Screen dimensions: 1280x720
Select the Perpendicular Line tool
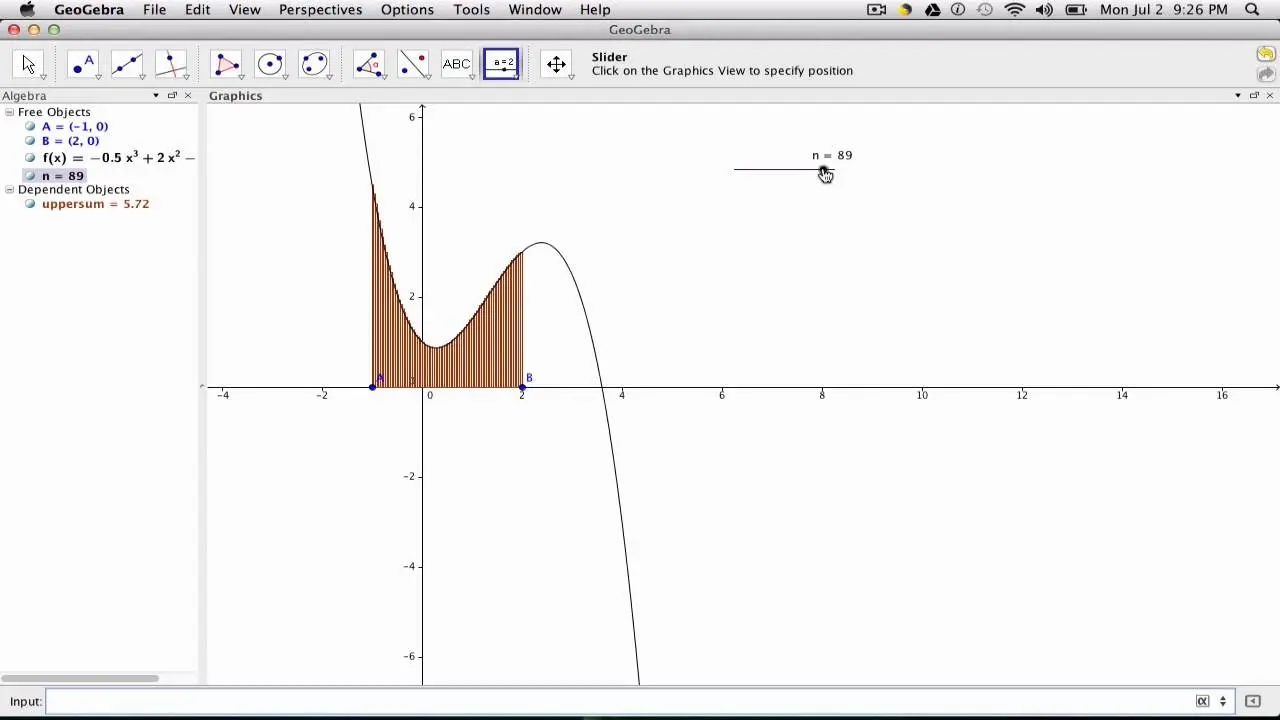click(x=171, y=64)
